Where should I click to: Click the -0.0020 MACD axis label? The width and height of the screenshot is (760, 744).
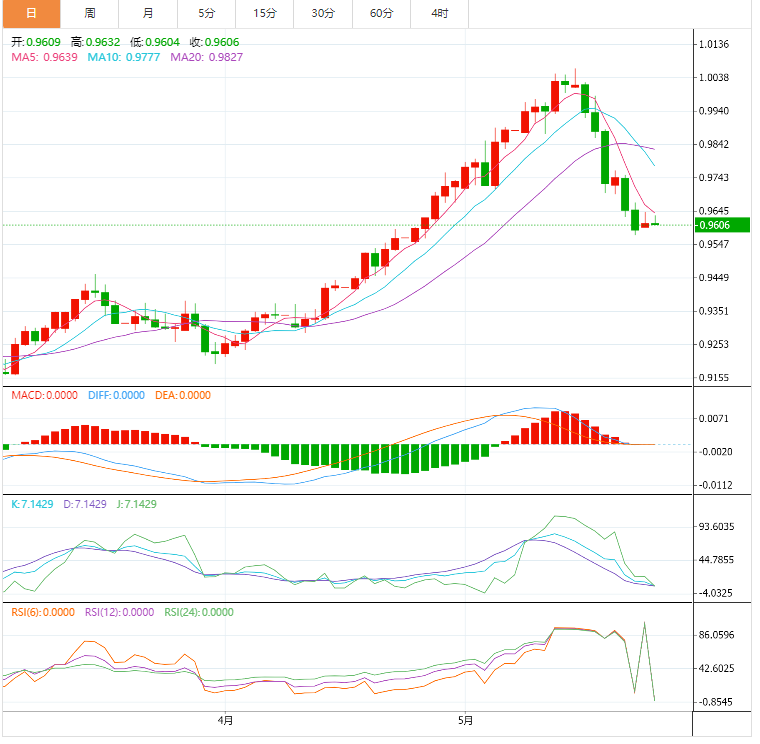715,452
